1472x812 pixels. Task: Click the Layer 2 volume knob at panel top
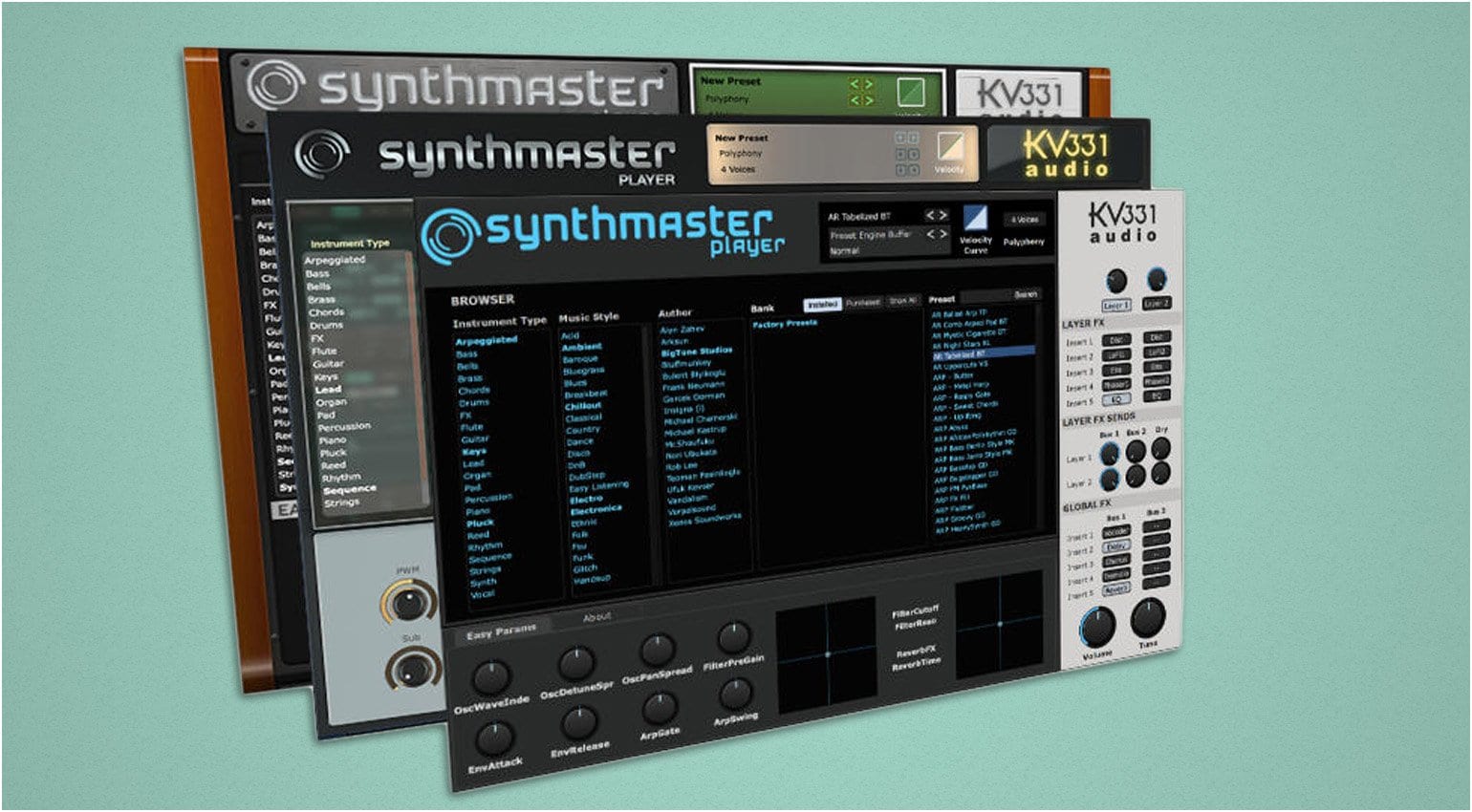[x=1157, y=278]
